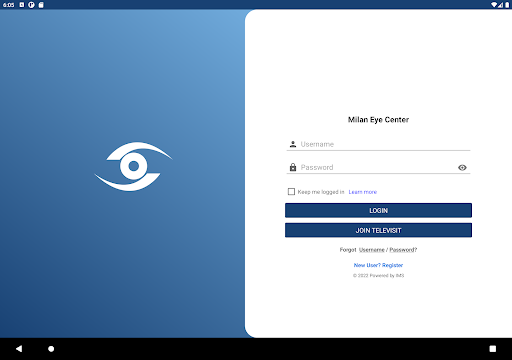This screenshot has height=360, width=512.
Task: Click the Milan Eye Center title
Action: [378, 120]
